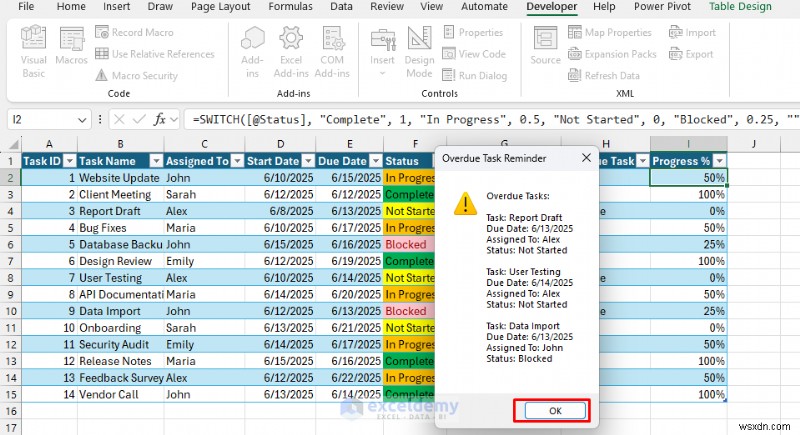The height and width of the screenshot is (435, 800).
Task: Click Run Dialog
Action: click(474, 75)
